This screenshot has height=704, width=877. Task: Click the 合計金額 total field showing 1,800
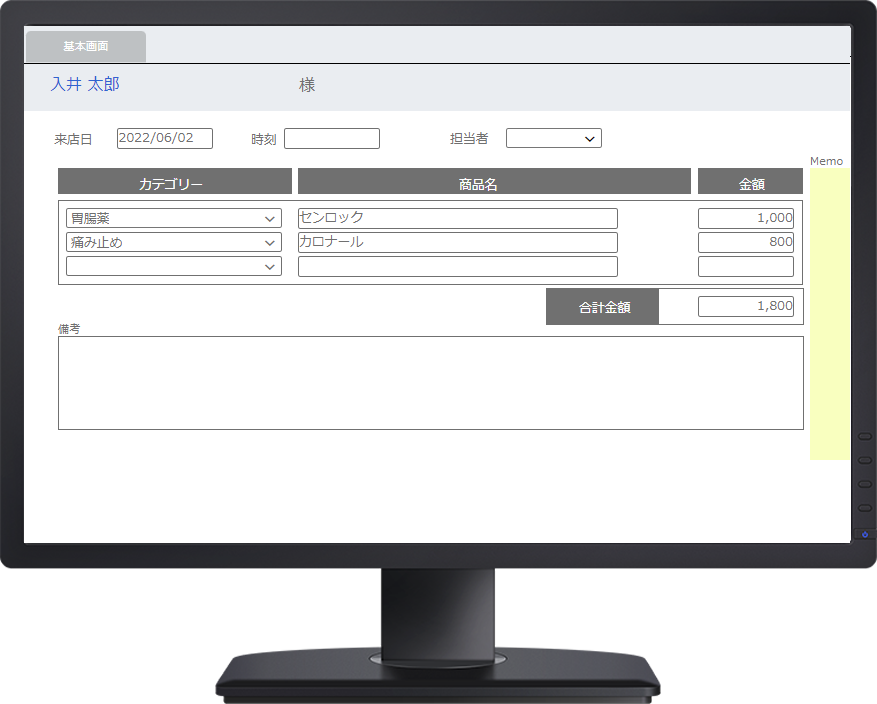point(746,307)
